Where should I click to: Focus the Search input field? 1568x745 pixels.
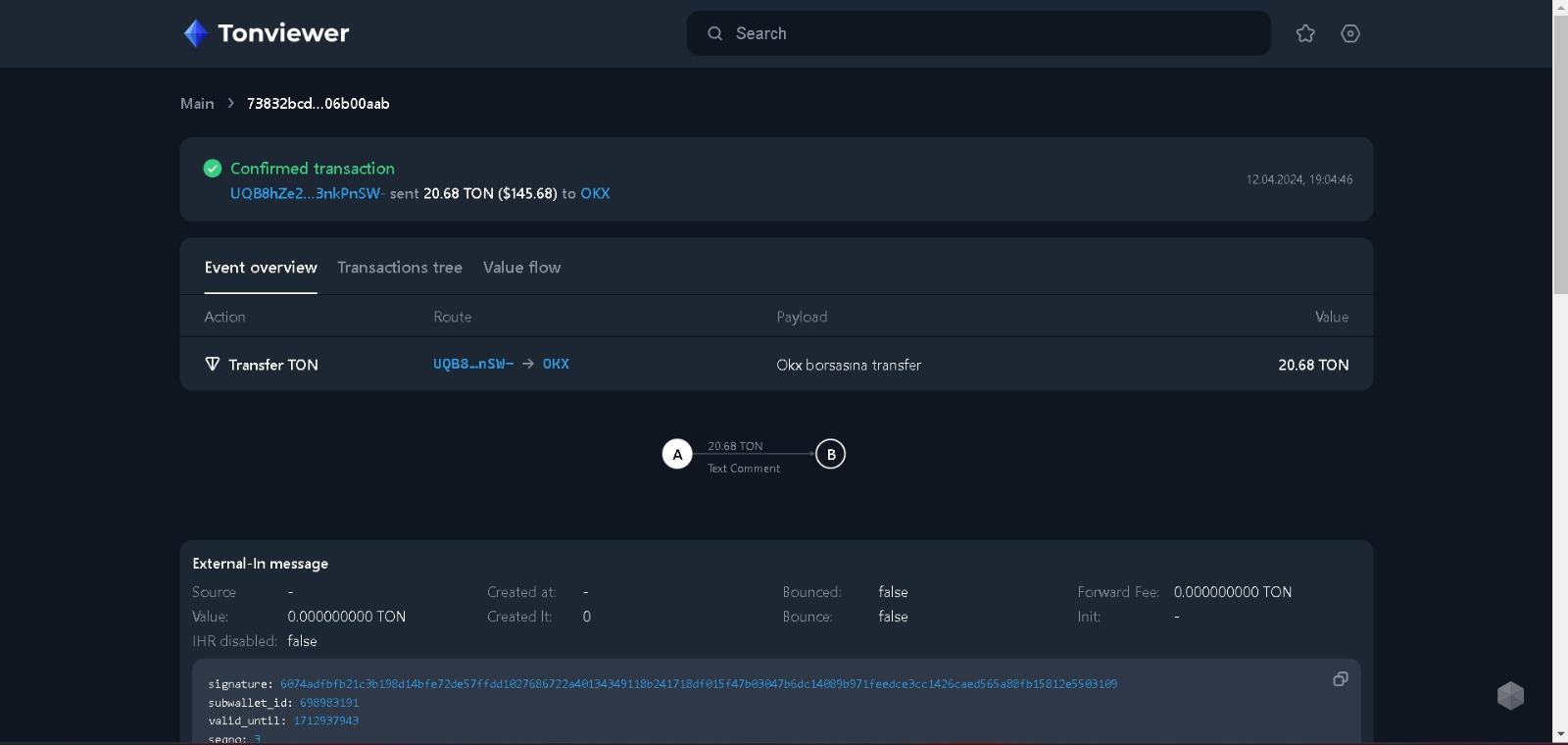[990, 33]
